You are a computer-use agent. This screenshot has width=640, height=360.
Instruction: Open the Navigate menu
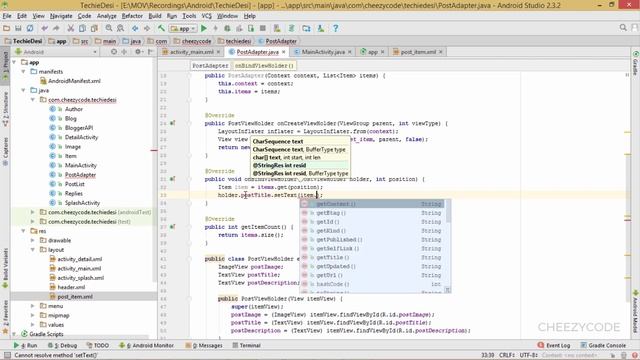[61, 16]
